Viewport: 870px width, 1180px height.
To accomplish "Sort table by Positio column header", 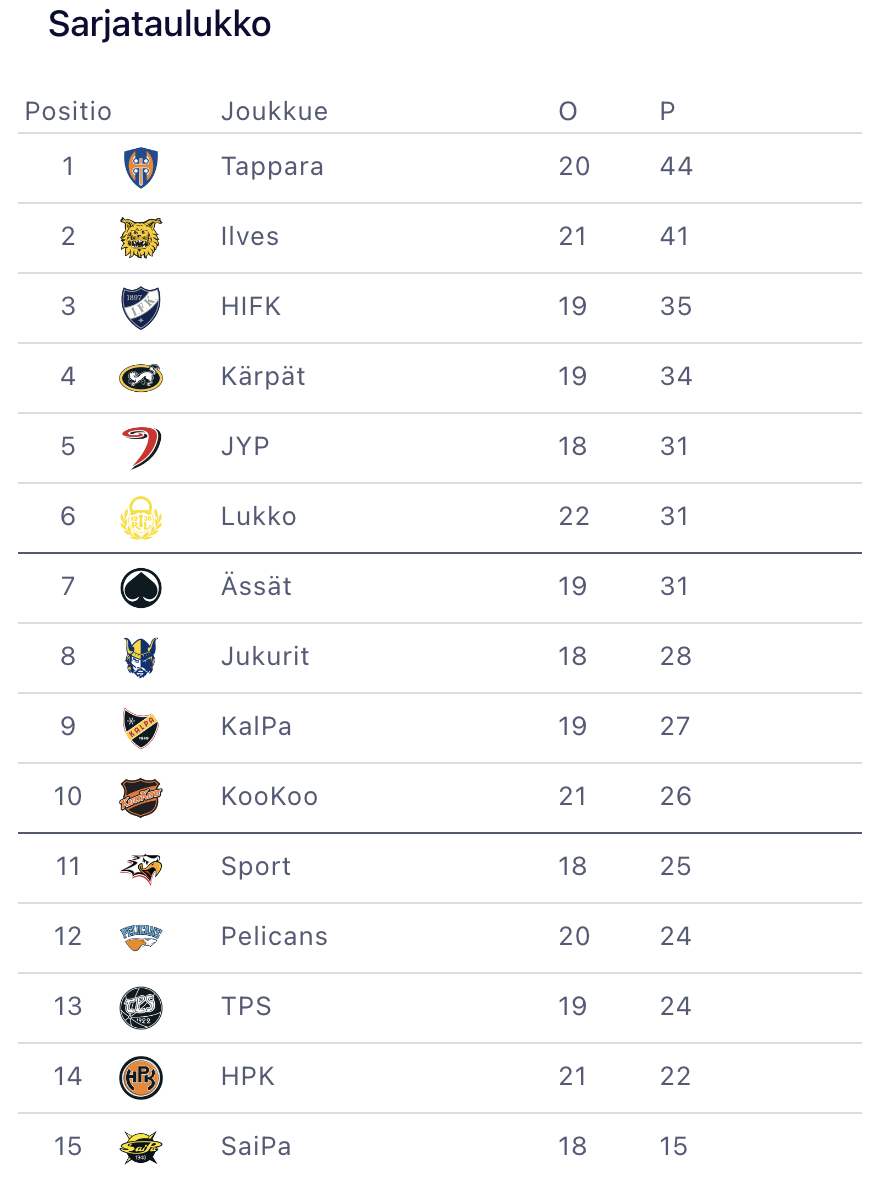I will (68, 111).
